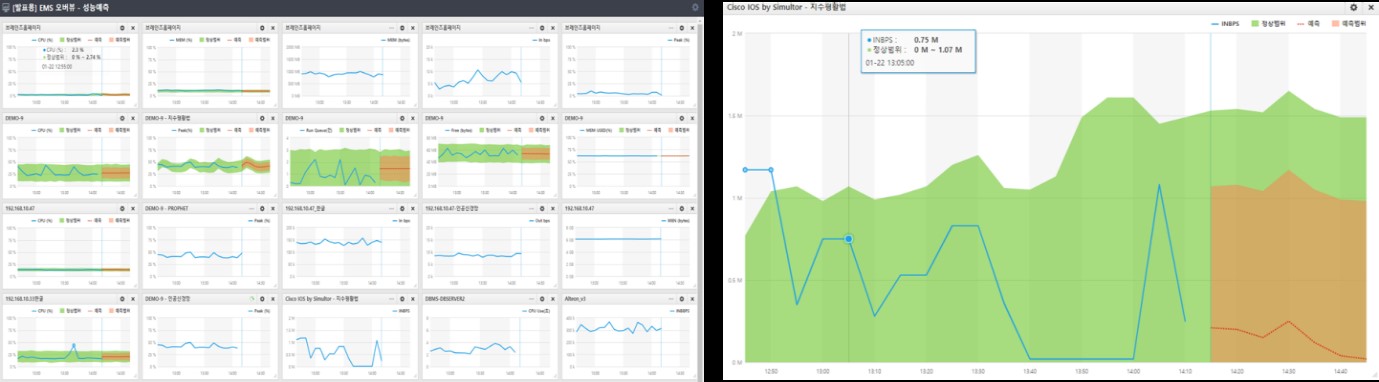Open settings gear of DEMO-9 CPU (%) widget
The width and height of the screenshot is (1379, 382).
tap(121, 118)
